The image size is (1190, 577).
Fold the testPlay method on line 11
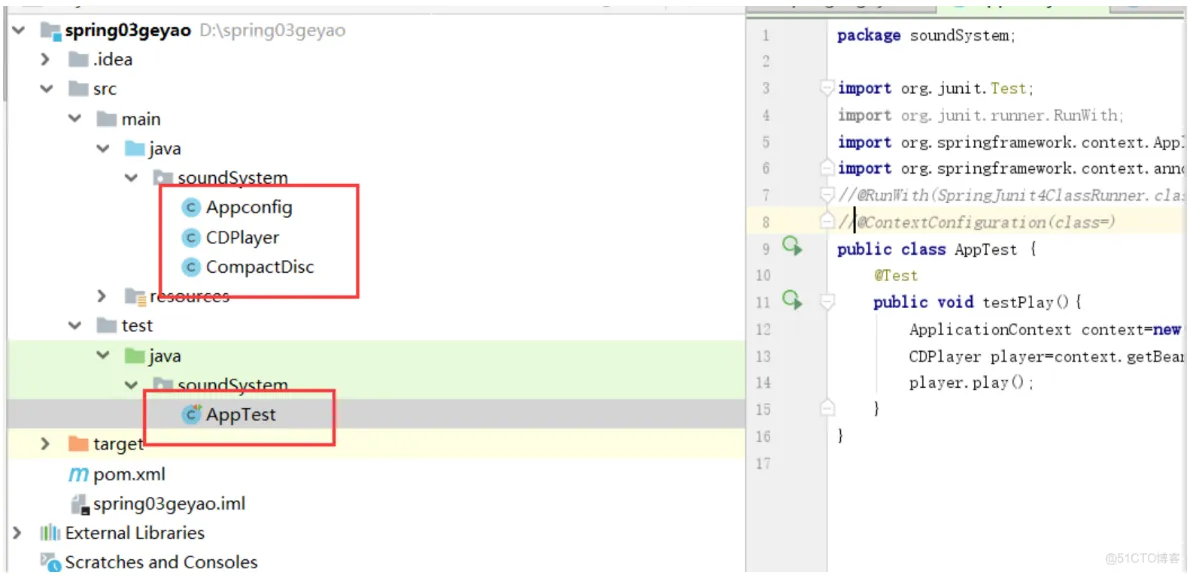(827, 303)
